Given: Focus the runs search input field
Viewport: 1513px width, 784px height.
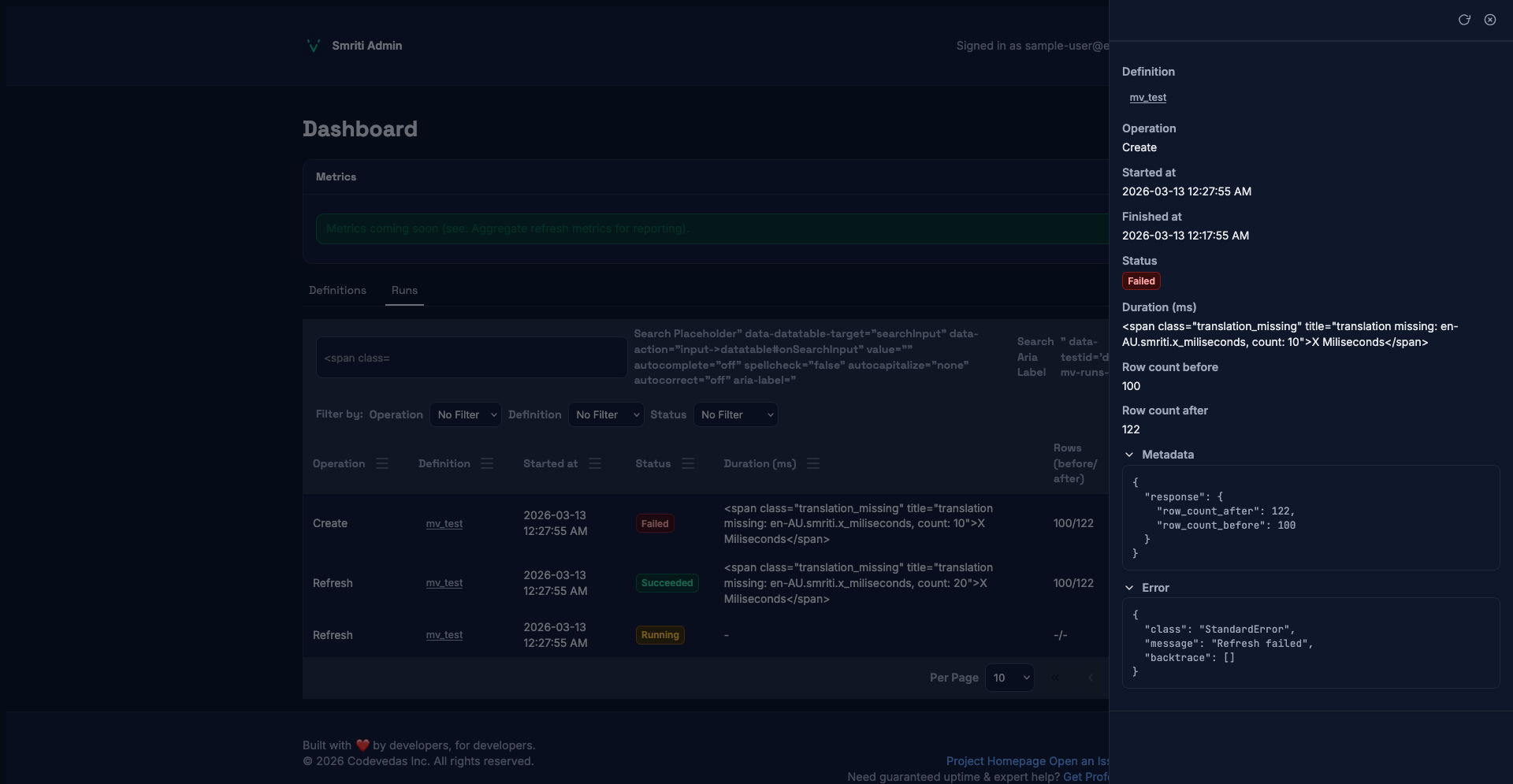Looking at the screenshot, I should [471, 358].
